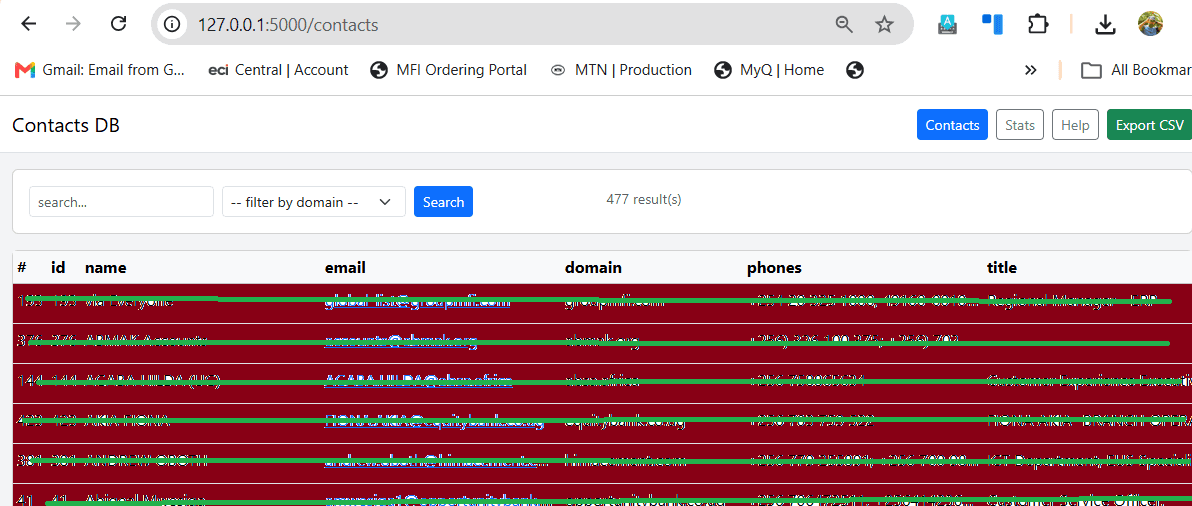This screenshot has width=1192, height=506.
Task: Open the All Bookmarks folder
Action: [1136, 71]
